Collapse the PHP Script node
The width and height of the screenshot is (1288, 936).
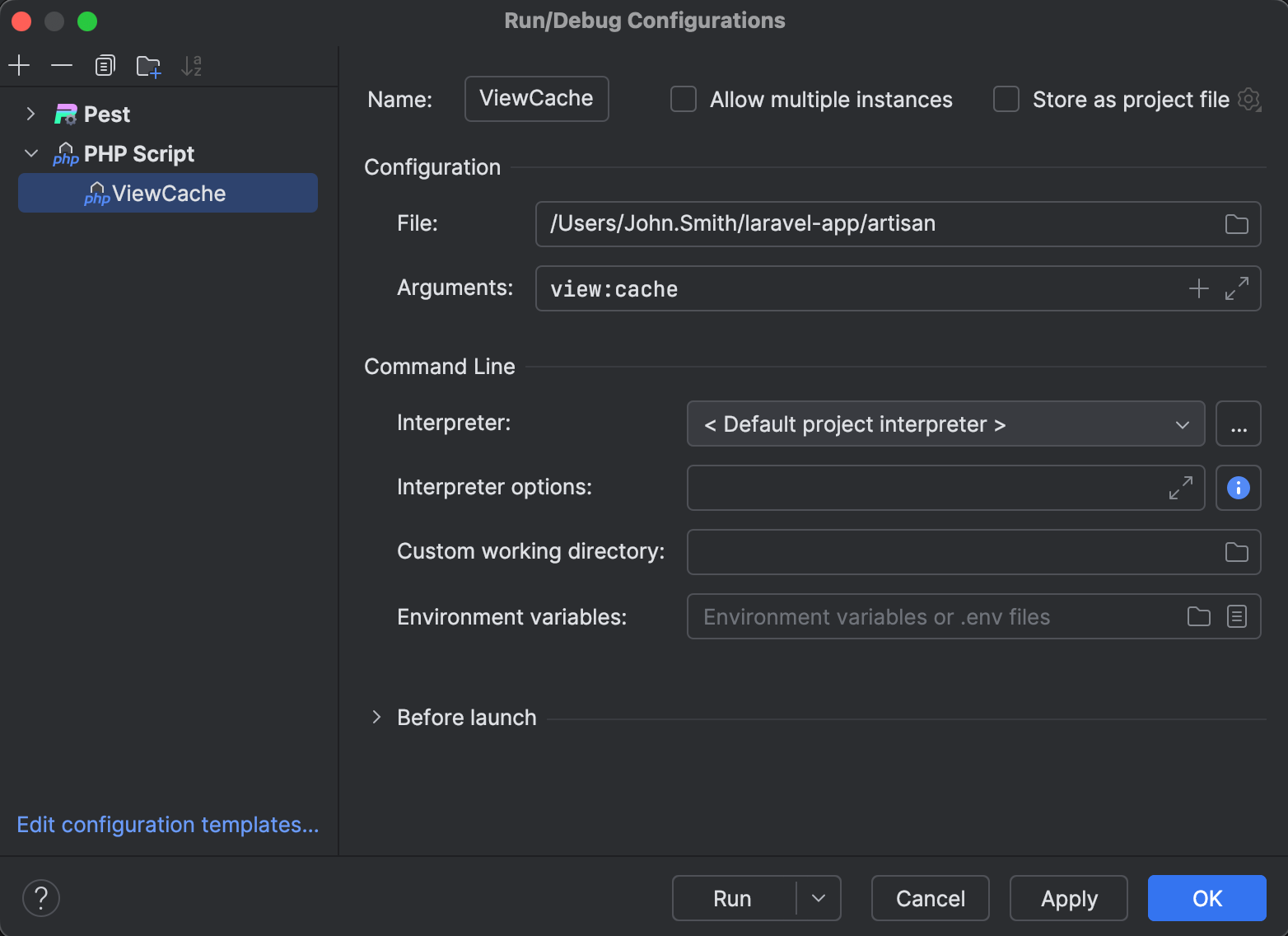(x=30, y=153)
